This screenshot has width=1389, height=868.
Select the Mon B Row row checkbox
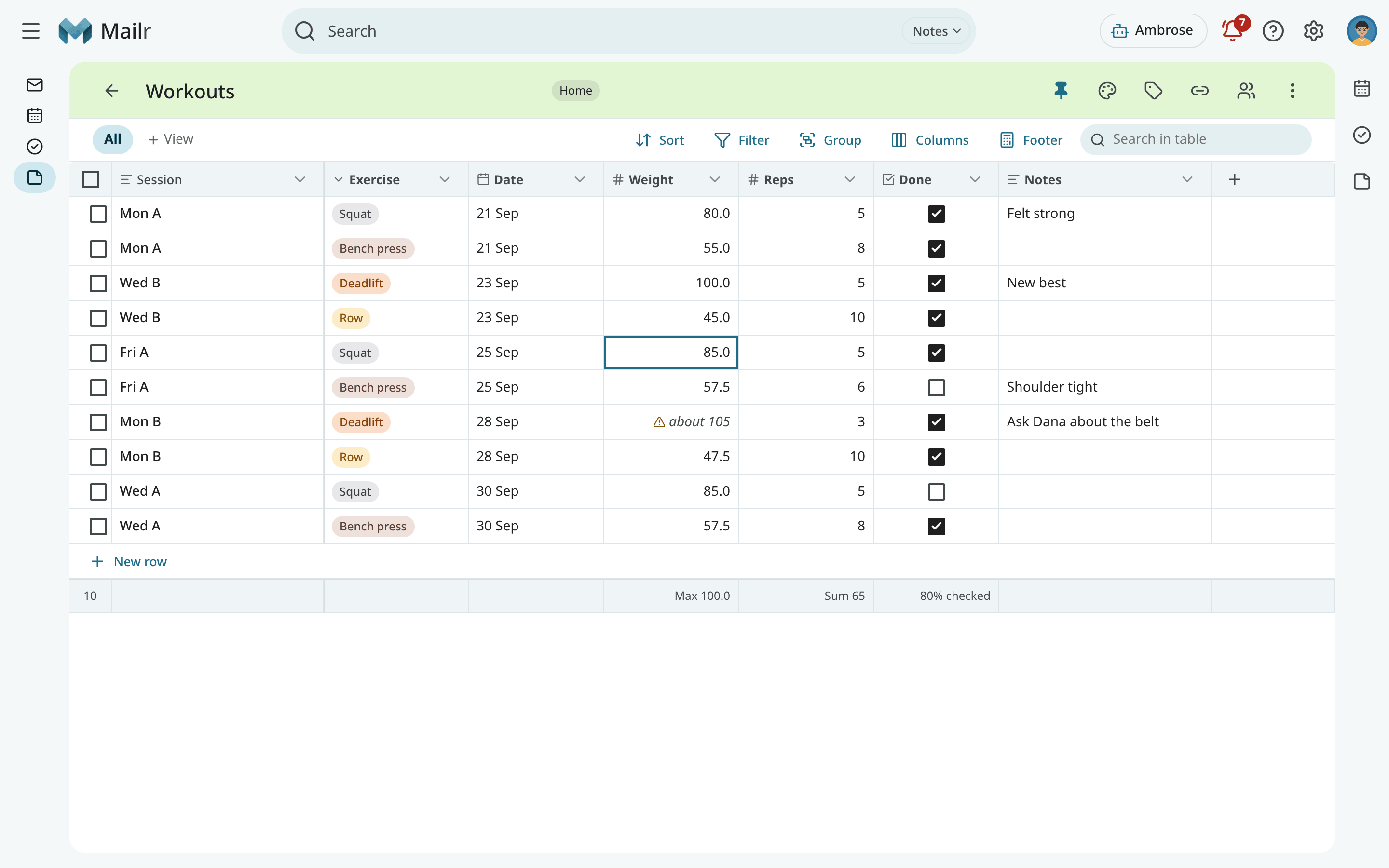[x=98, y=457]
